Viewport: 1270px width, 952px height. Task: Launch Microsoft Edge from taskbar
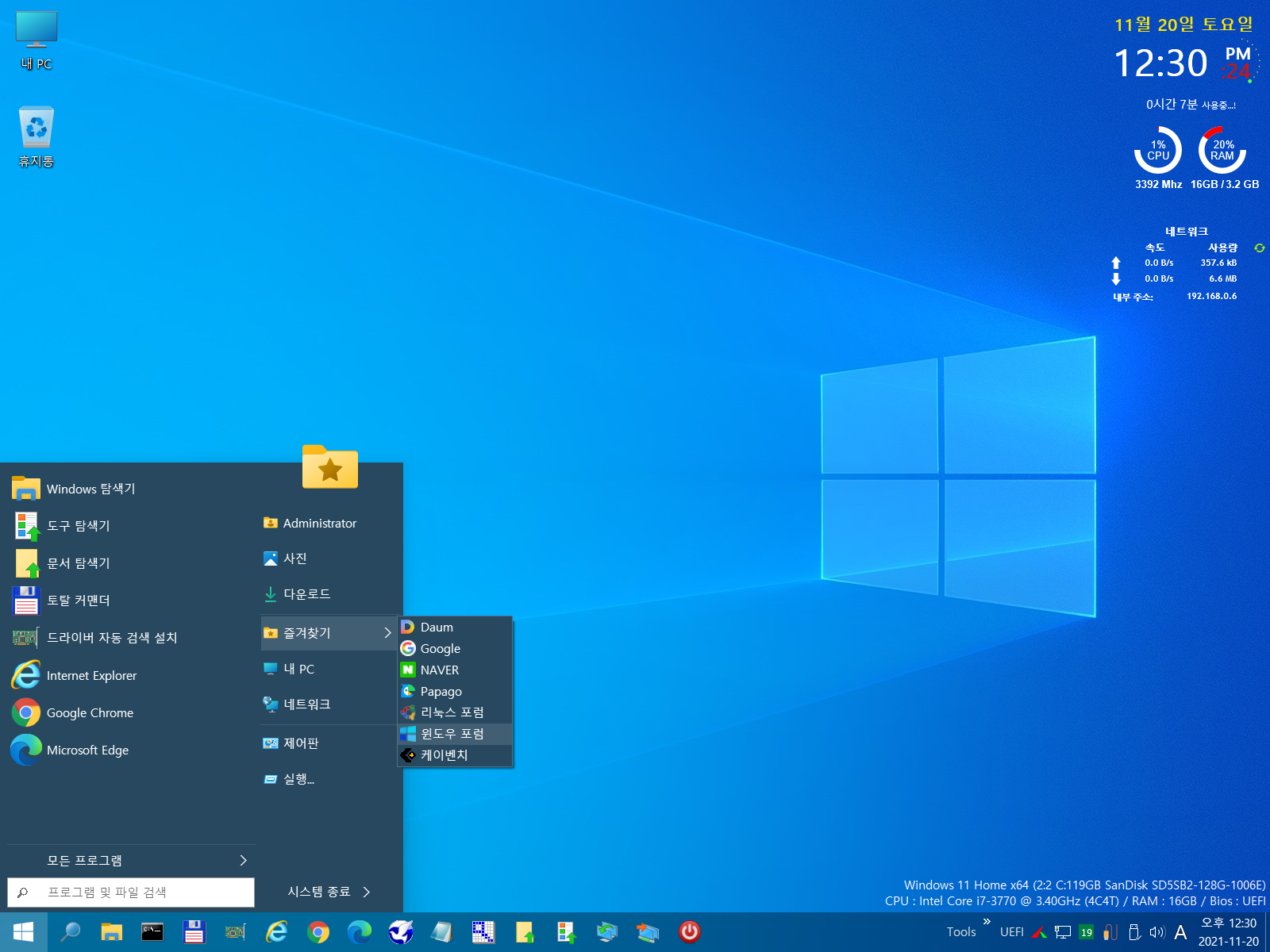(360, 932)
